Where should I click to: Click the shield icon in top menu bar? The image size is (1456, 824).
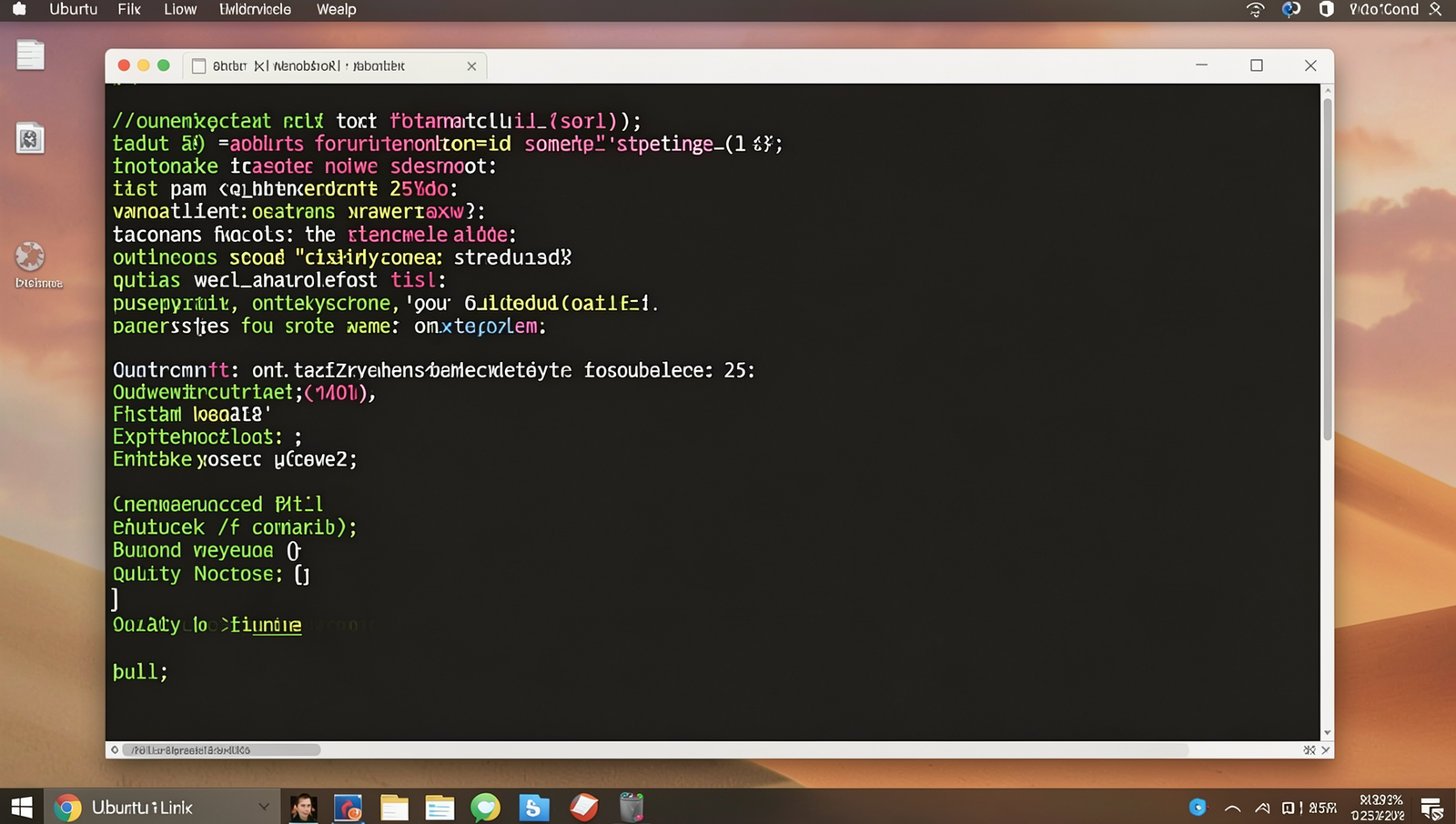(x=1326, y=9)
